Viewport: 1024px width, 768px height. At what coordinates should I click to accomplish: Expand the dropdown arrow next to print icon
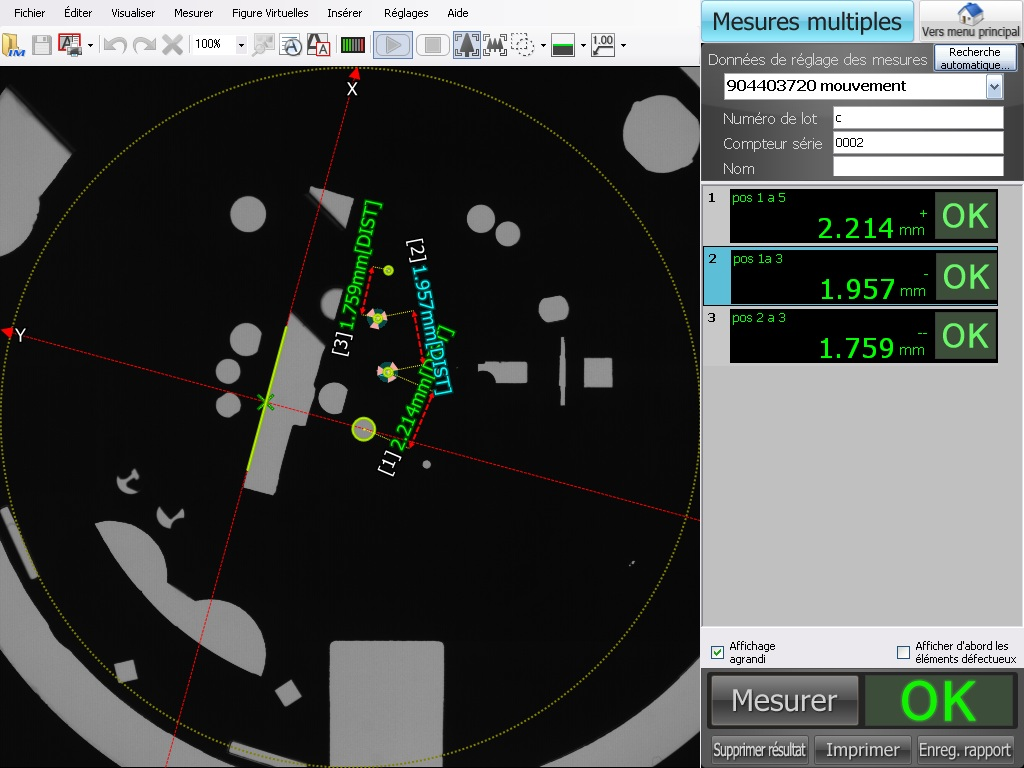click(90, 45)
